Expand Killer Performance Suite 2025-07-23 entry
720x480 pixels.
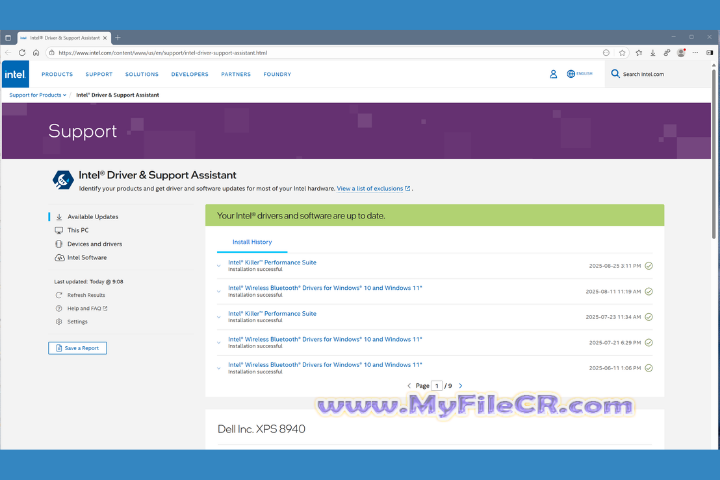coord(219,317)
